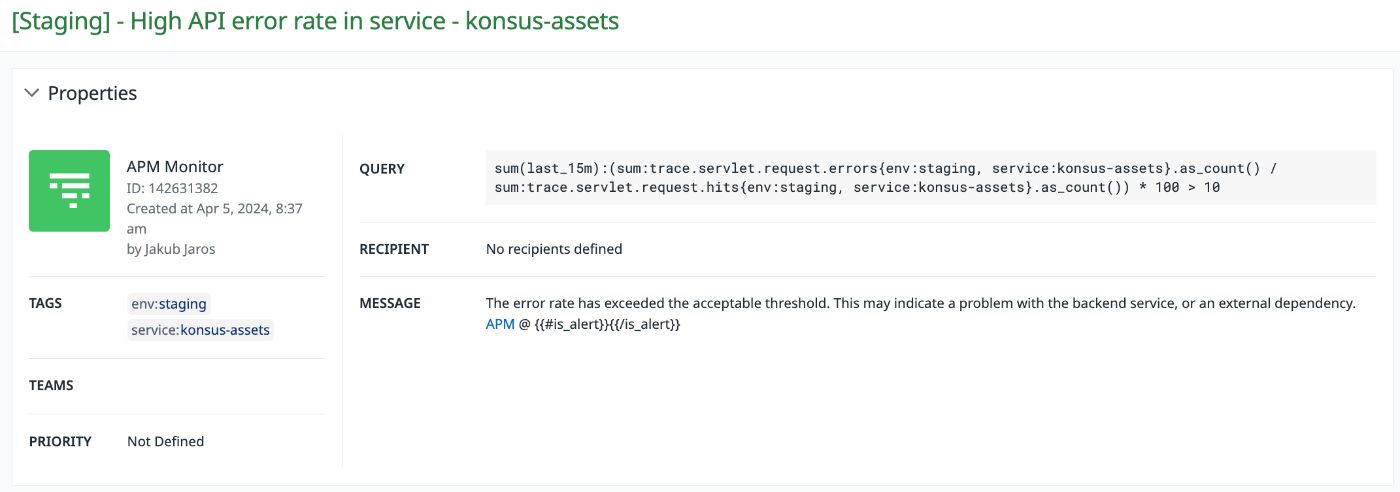Select the service:konsus-assets tag
This screenshot has width=1400, height=492.
[200, 329]
